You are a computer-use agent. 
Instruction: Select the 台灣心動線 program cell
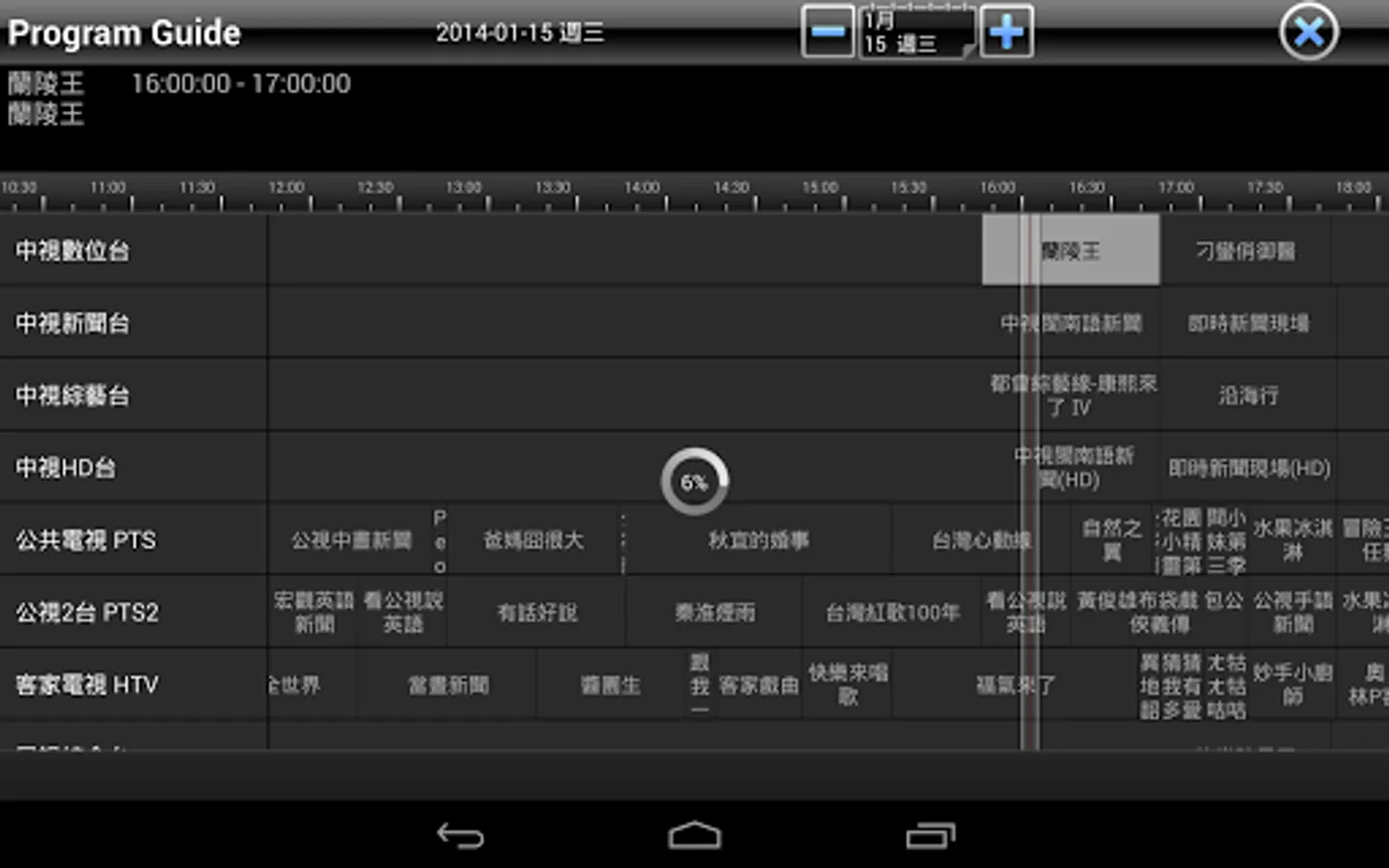click(x=981, y=540)
